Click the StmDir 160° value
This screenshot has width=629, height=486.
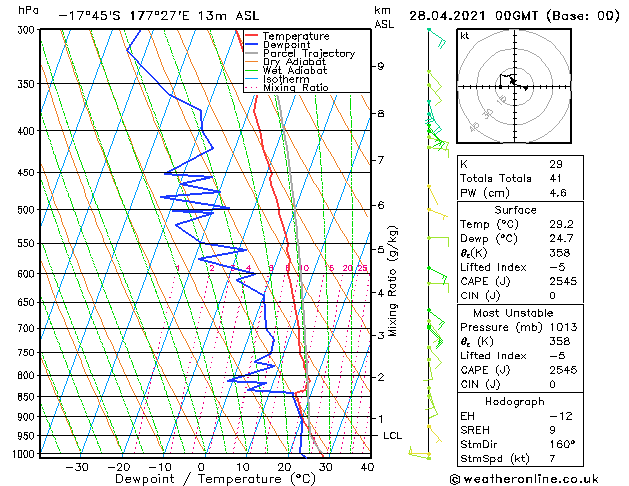pyautogui.click(x=562, y=444)
